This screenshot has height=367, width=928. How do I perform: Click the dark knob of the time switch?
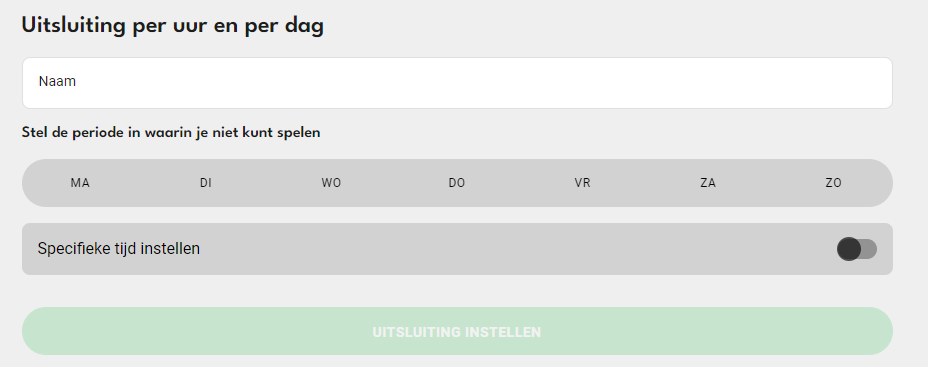[x=849, y=249]
